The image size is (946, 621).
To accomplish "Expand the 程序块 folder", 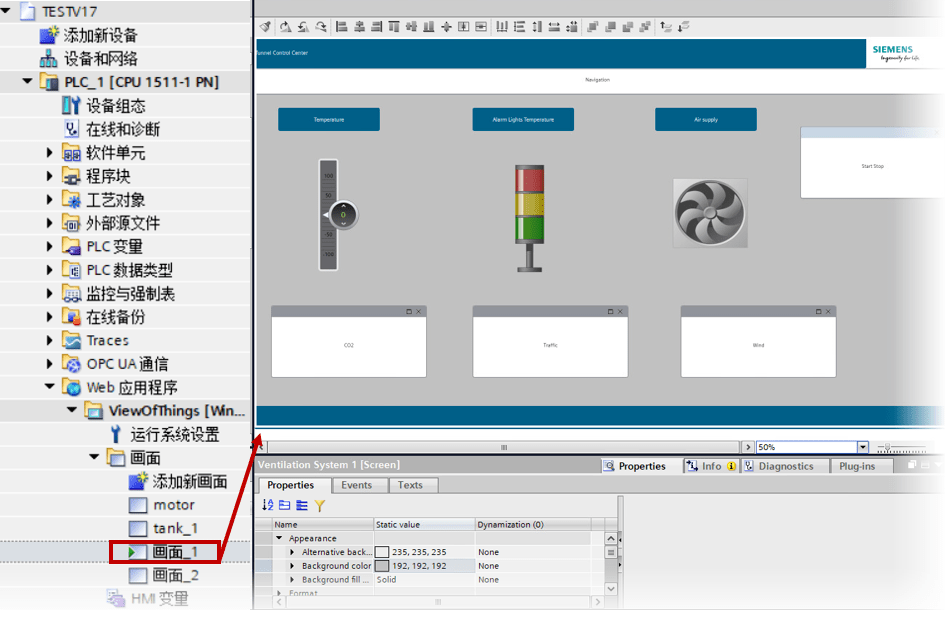I will pyautogui.click(x=49, y=176).
